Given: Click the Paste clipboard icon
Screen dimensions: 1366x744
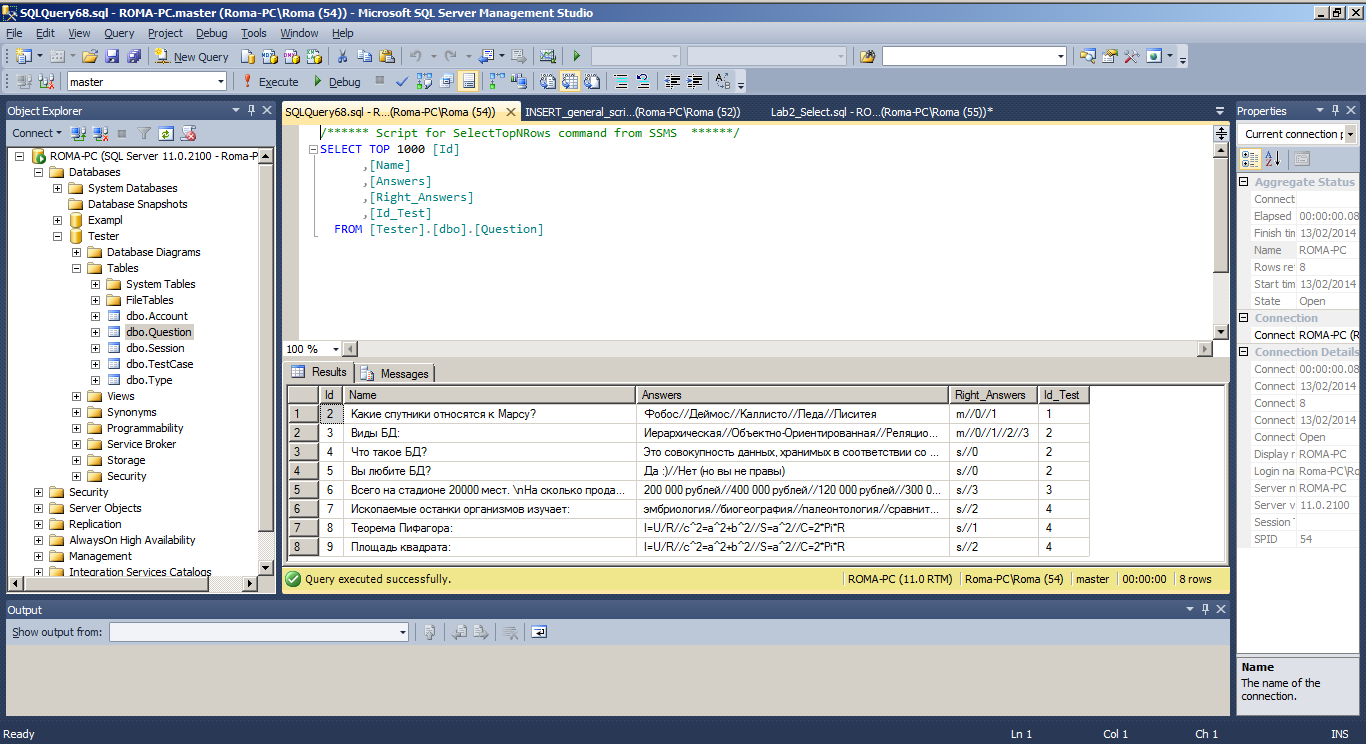Looking at the screenshot, I should [x=386, y=57].
